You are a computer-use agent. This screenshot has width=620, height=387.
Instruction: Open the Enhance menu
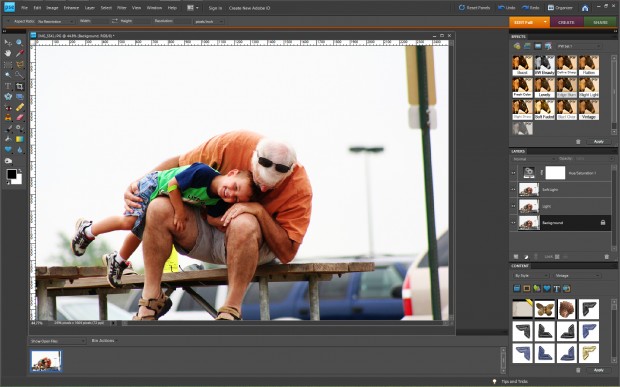[x=71, y=8]
